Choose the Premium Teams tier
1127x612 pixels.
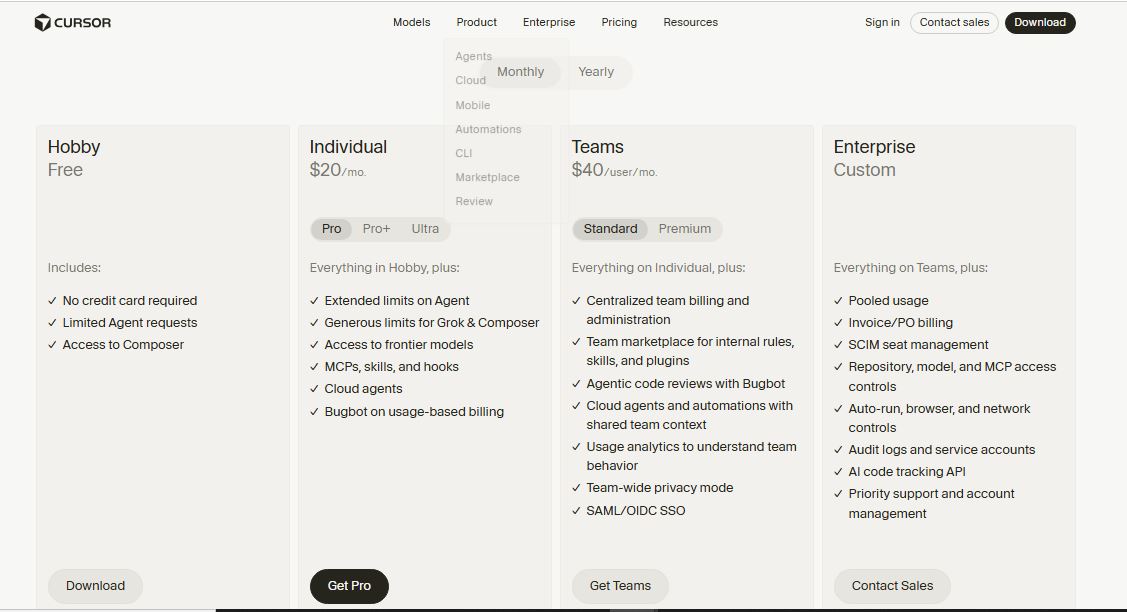[684, 229]
